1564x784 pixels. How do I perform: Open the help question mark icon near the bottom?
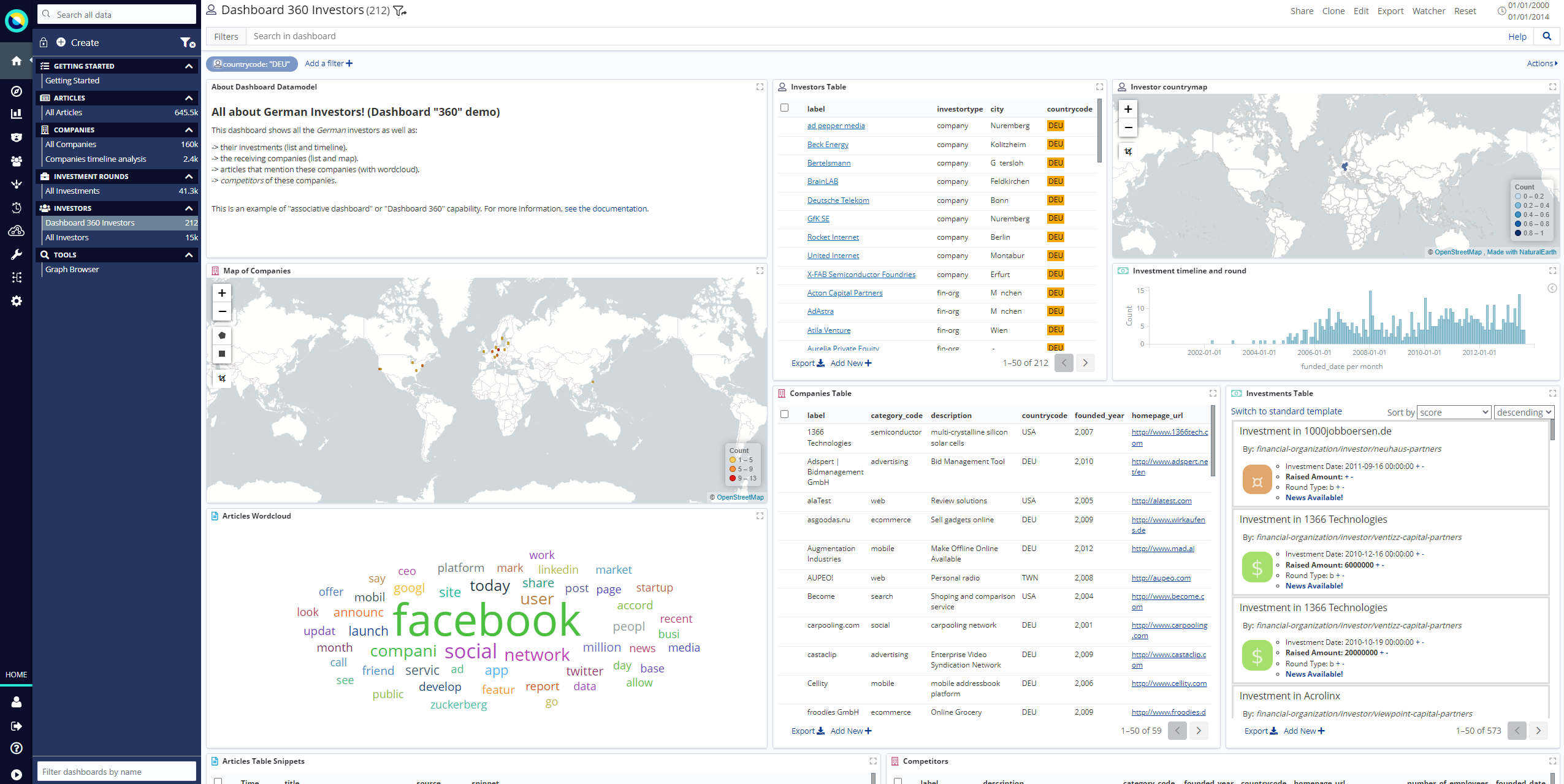pos(15,748)
